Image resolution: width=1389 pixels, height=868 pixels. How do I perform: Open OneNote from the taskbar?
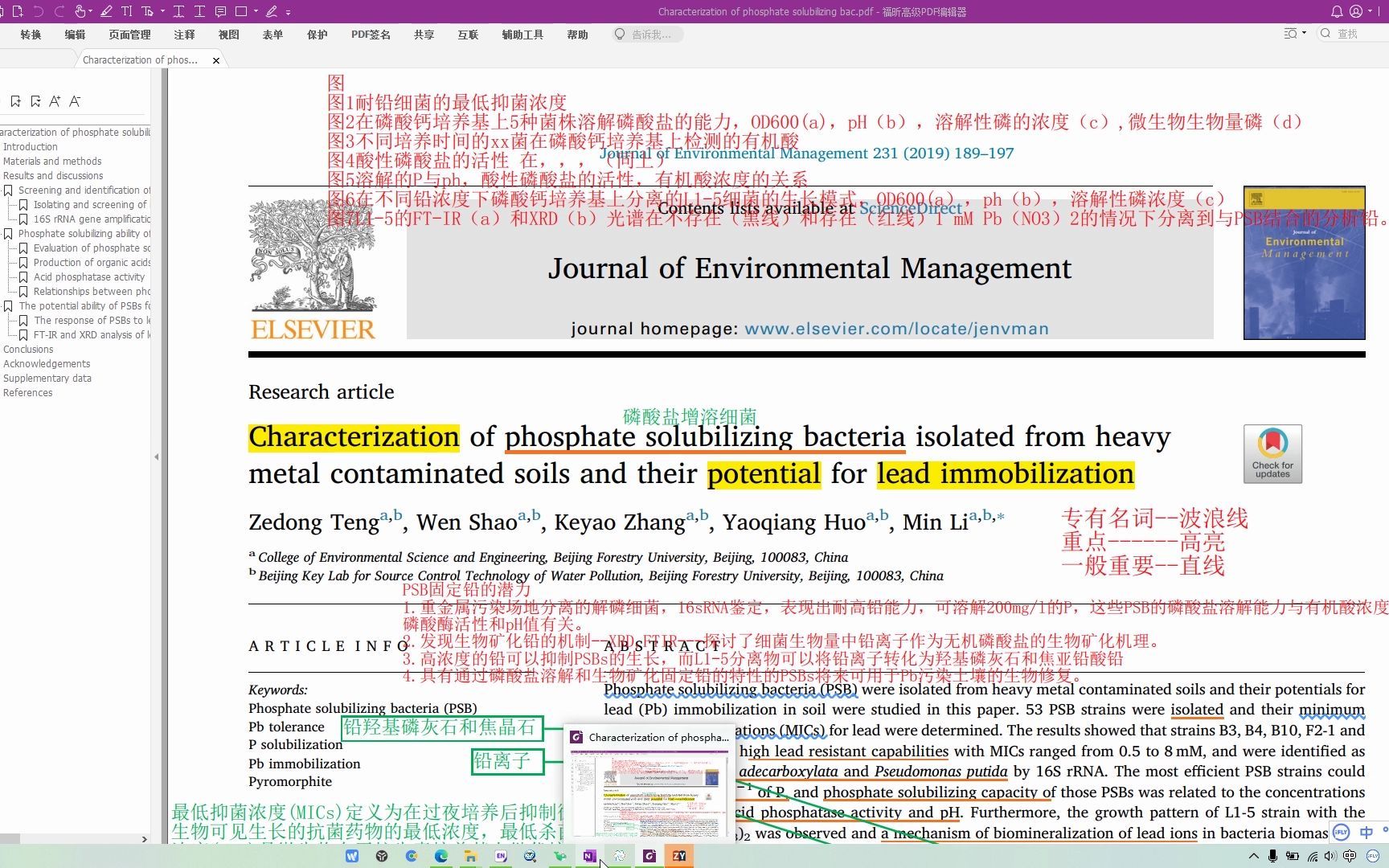589,856
